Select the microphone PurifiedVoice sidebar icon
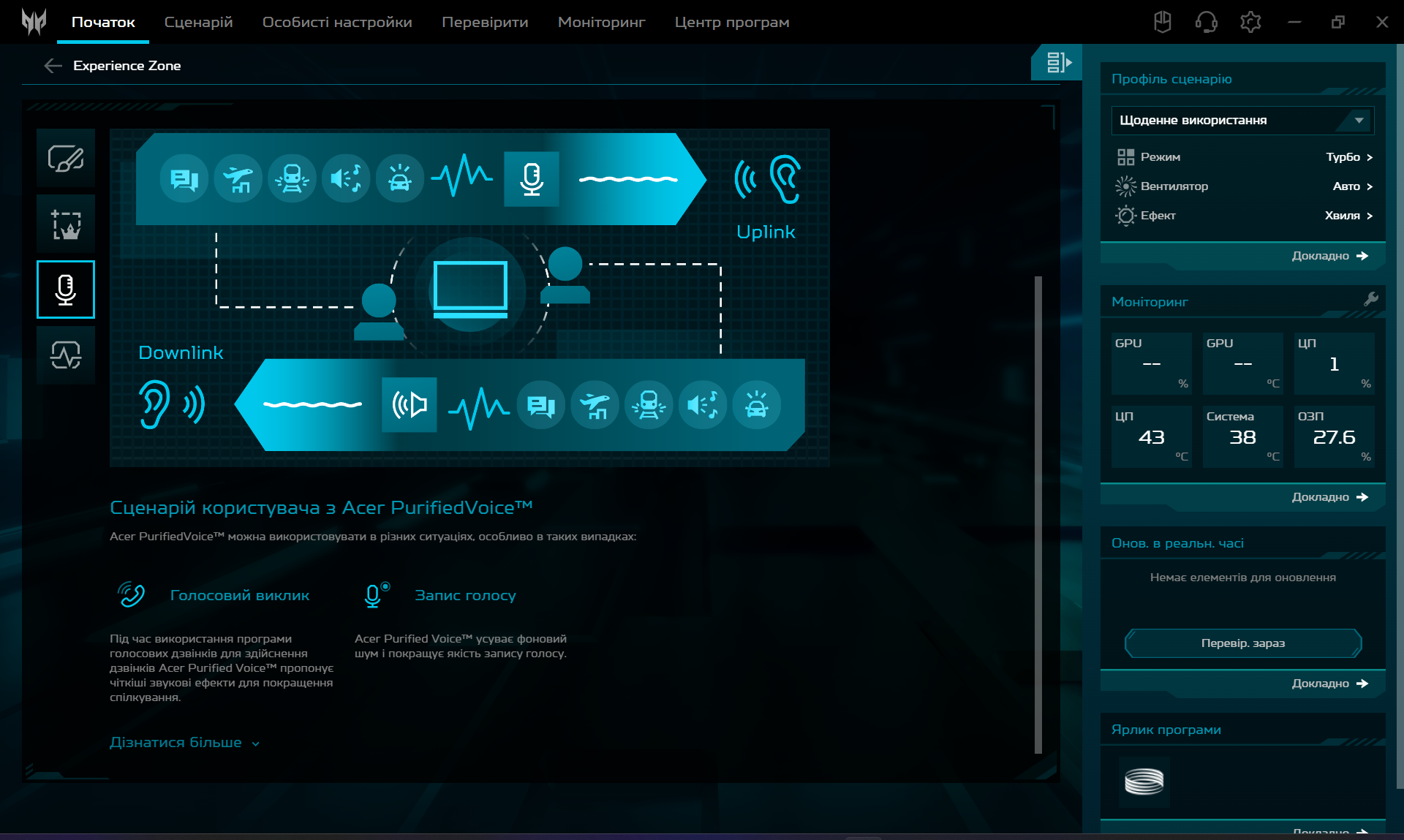 pyautogui.click(x=66, y=290)
